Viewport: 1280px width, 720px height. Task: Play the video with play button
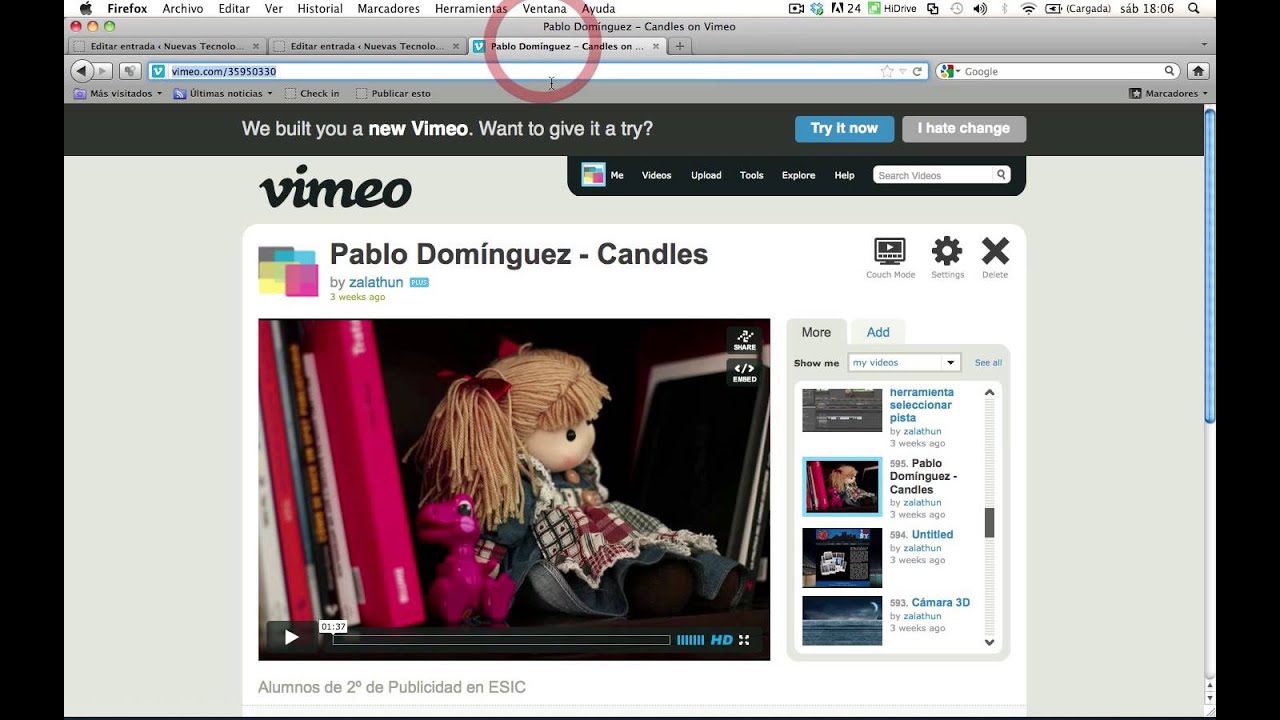pos(291,638)
